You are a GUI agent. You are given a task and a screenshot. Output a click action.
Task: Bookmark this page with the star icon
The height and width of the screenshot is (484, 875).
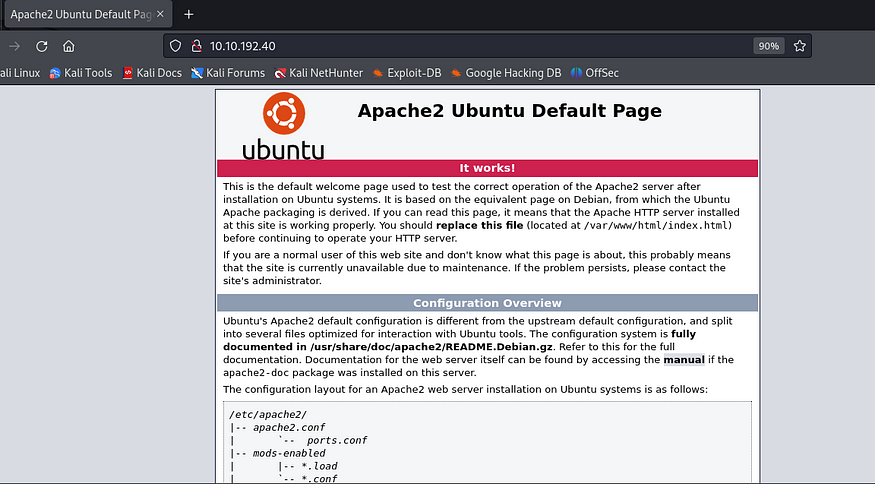[800, 46]
